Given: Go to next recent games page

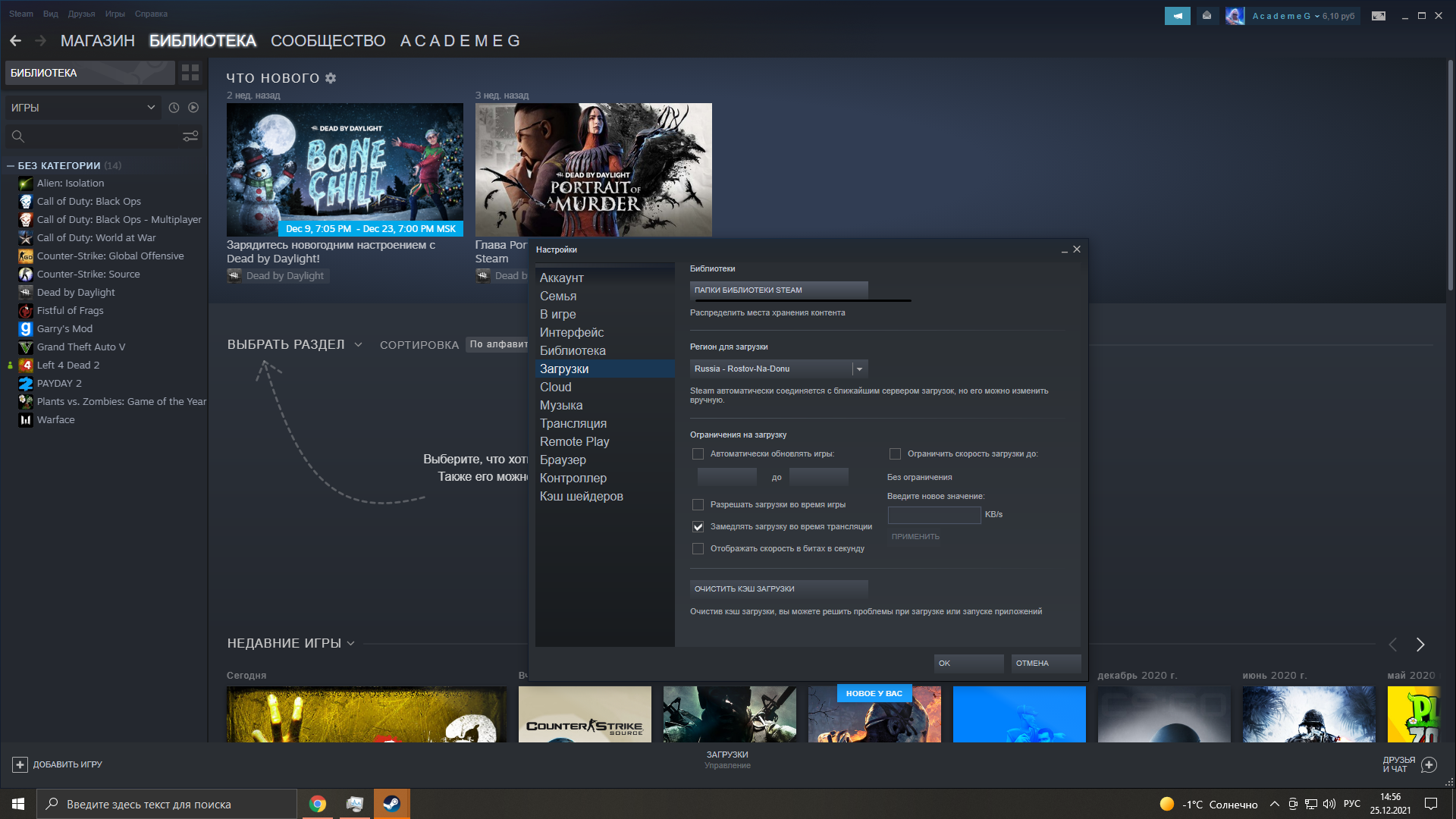Looking at the screenshot, I should tap(1420, 645).
